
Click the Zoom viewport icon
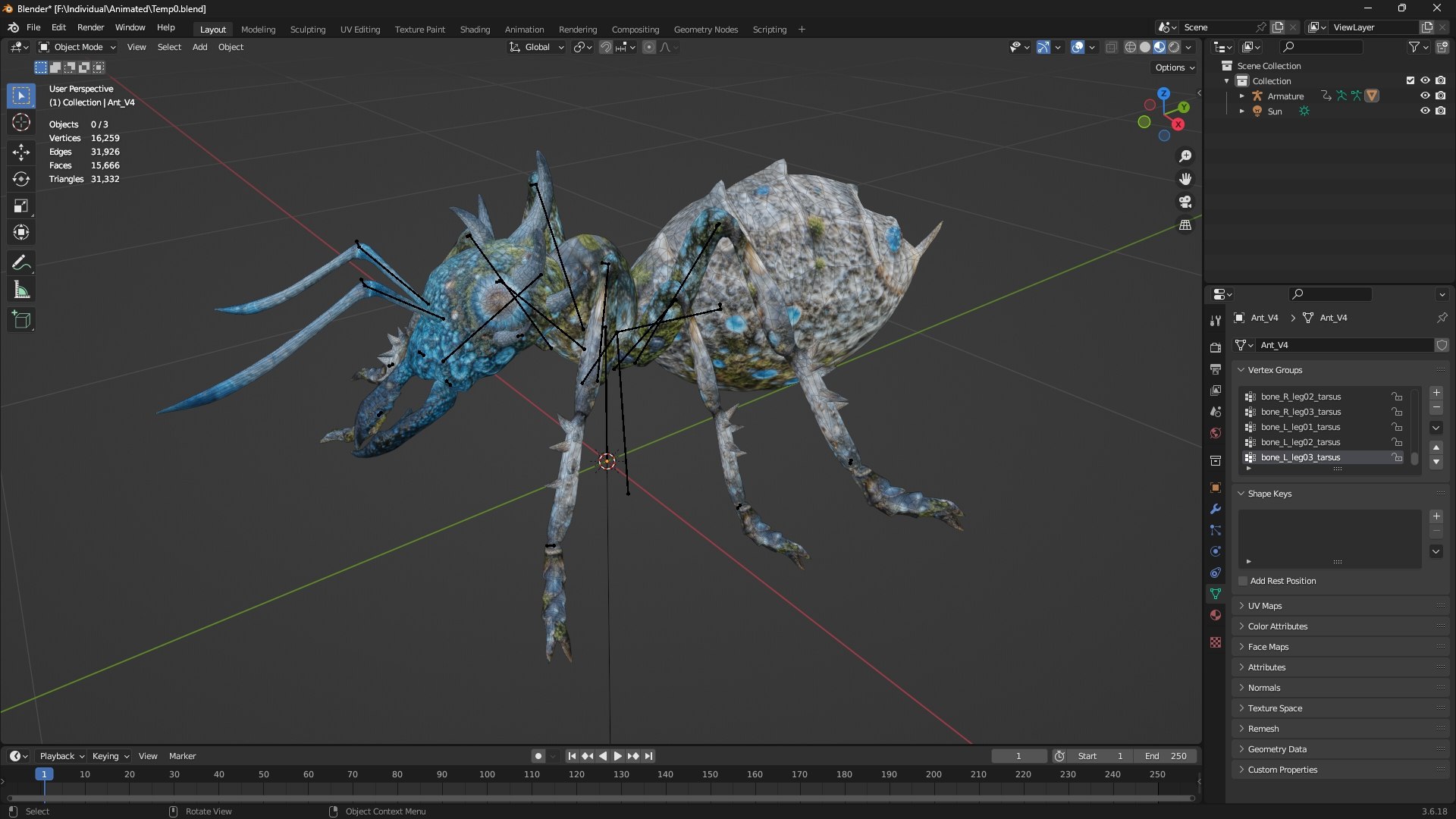tap(1185, 156)
